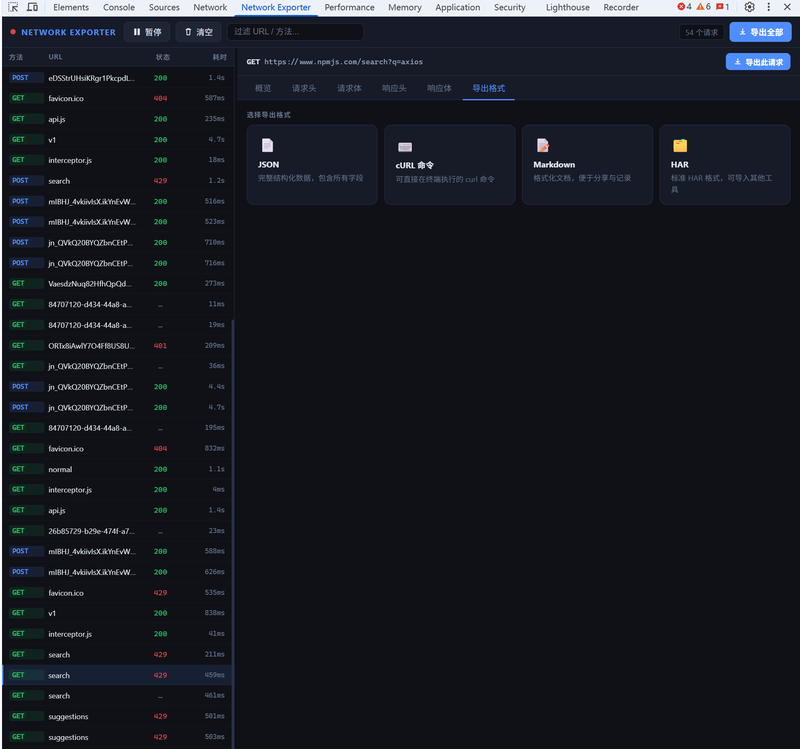The image size is (800, 749).
Task: Select the 26b85729-b29e-474f-a7 request row
Action: [117, 531]
